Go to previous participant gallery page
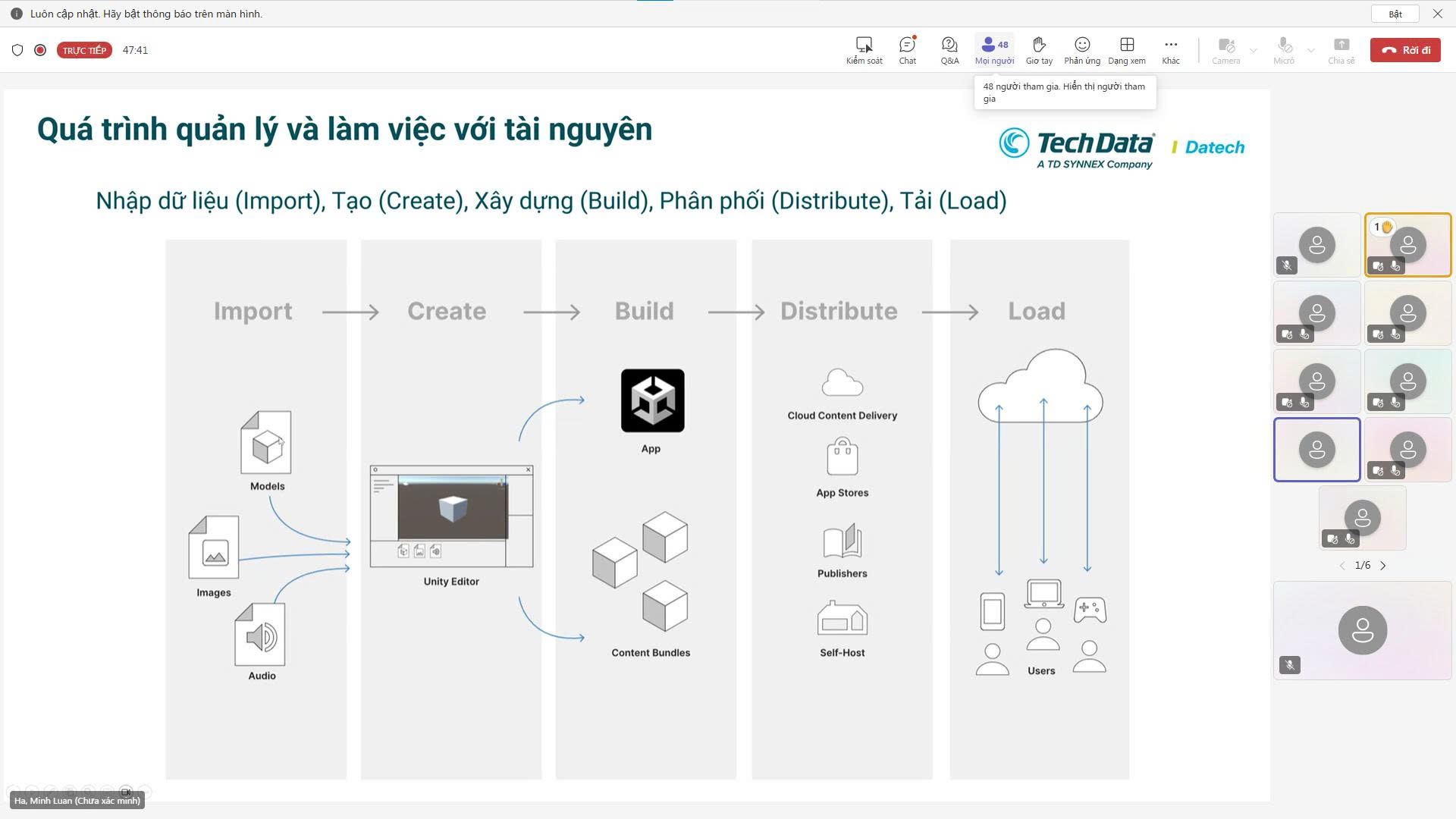This screenshot has width=1456, height=819. [1341, 566]
